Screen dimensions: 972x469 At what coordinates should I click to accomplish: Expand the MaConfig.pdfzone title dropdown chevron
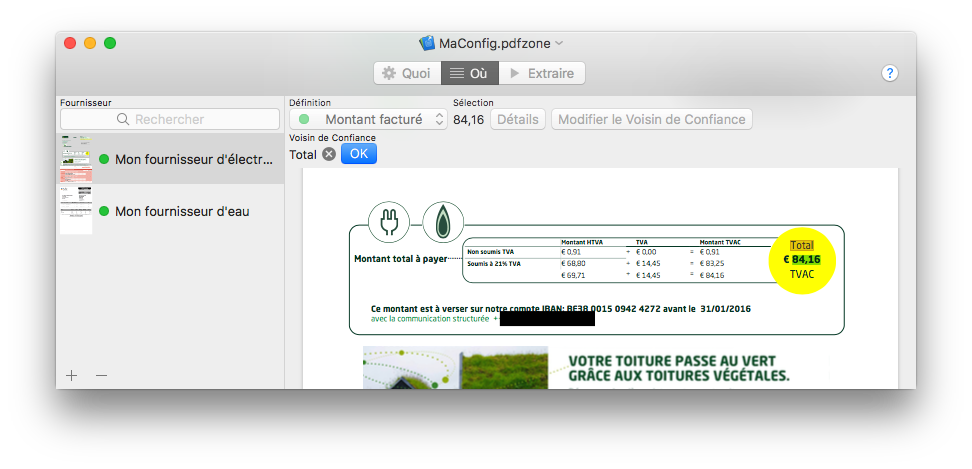[x=559, y=43]
